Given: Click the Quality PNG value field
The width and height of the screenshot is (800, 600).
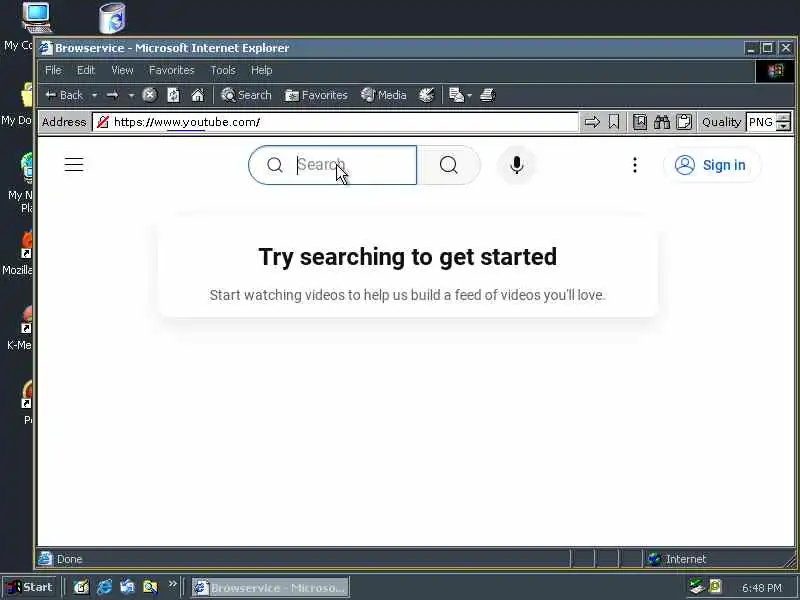Looking at the screenshot, I should tap(761, 122).
